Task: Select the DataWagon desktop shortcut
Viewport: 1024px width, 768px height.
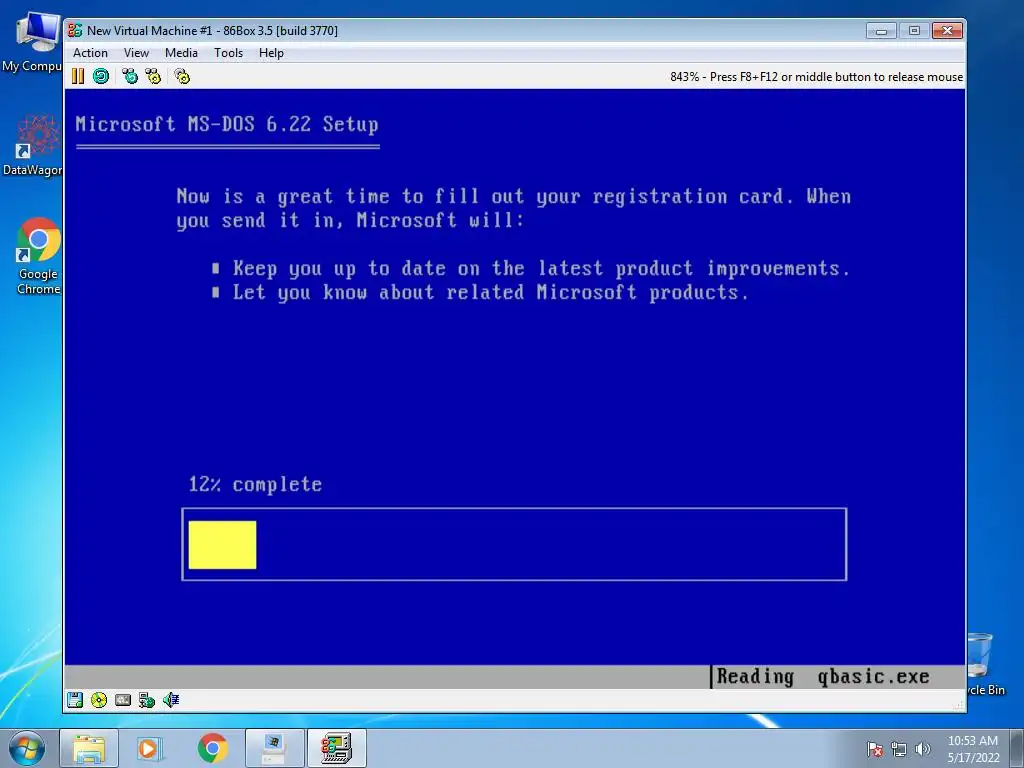Action: pyautogui.click(x=36, y=145)
